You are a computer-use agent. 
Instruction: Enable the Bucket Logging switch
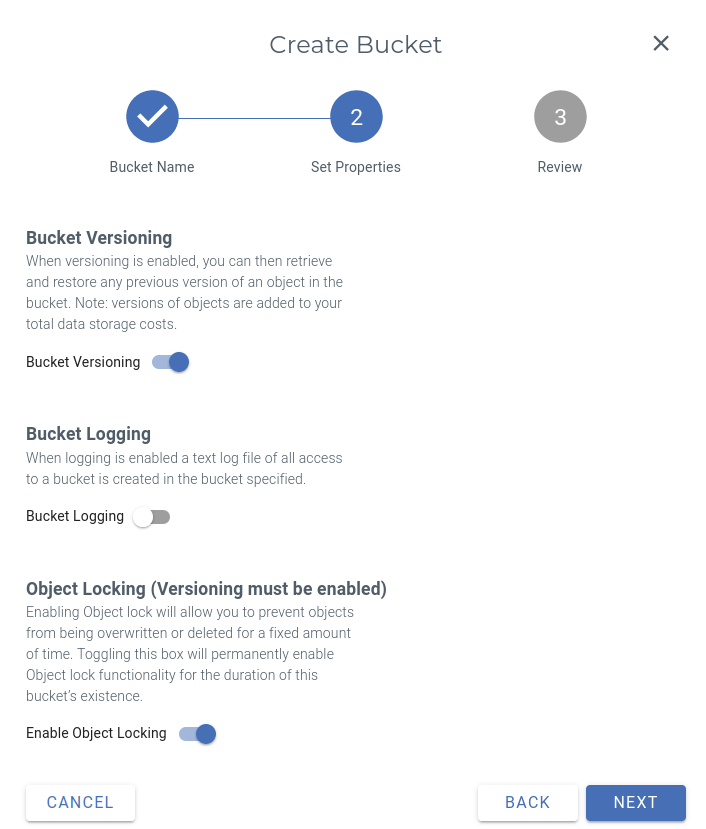(151, 516)
